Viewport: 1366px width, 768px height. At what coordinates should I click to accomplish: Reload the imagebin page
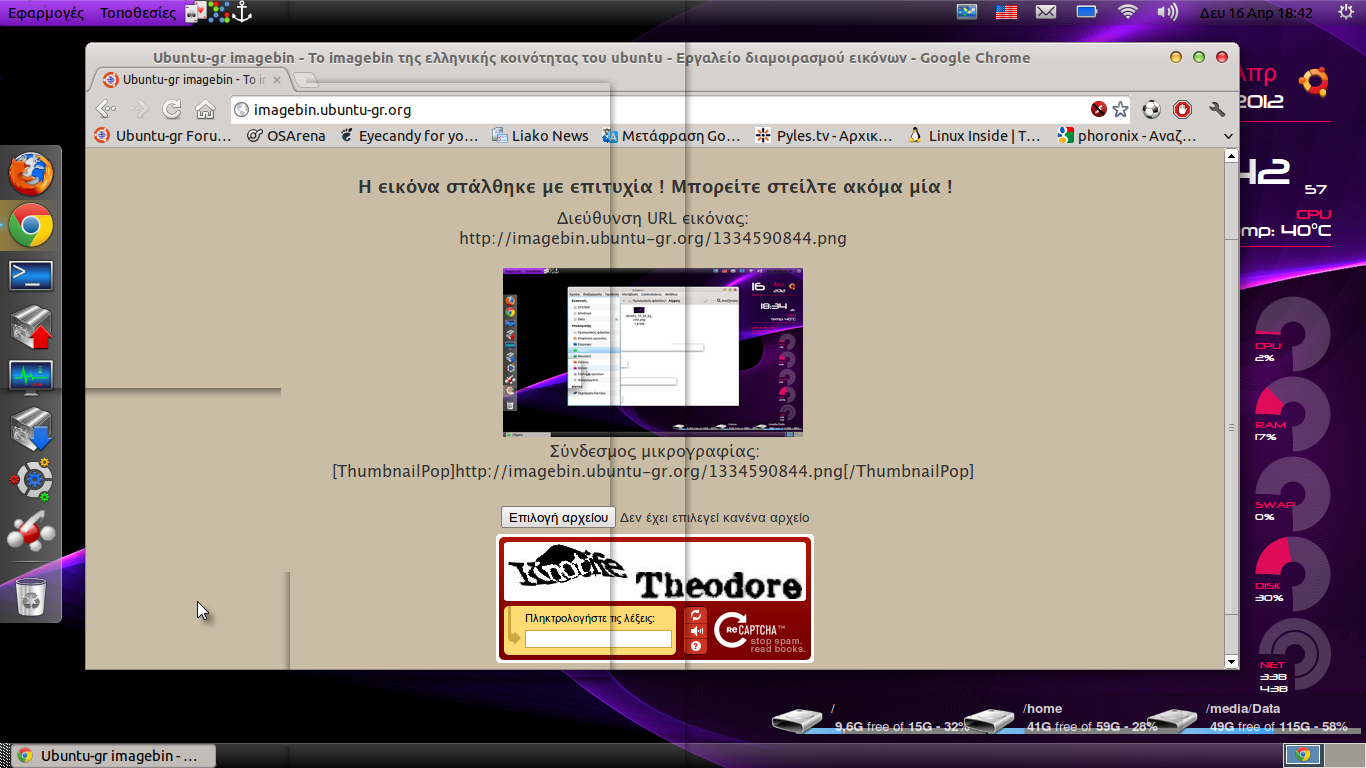tap(172, 110)
